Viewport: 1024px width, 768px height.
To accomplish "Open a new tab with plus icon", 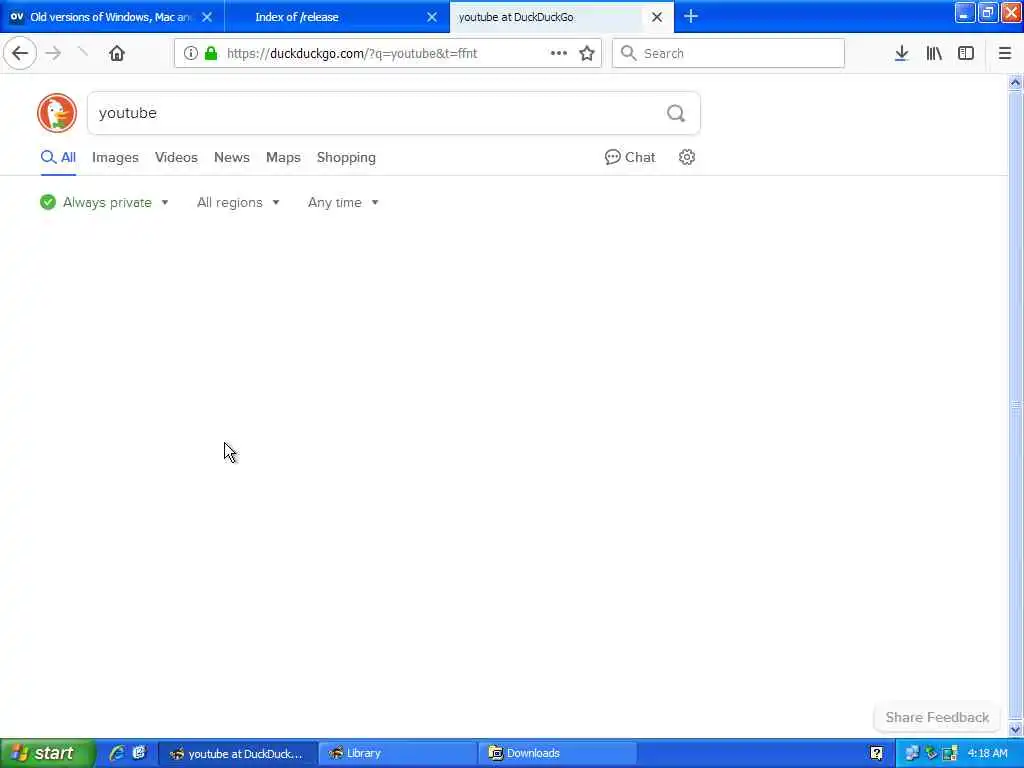I will [x=691, y=17].
